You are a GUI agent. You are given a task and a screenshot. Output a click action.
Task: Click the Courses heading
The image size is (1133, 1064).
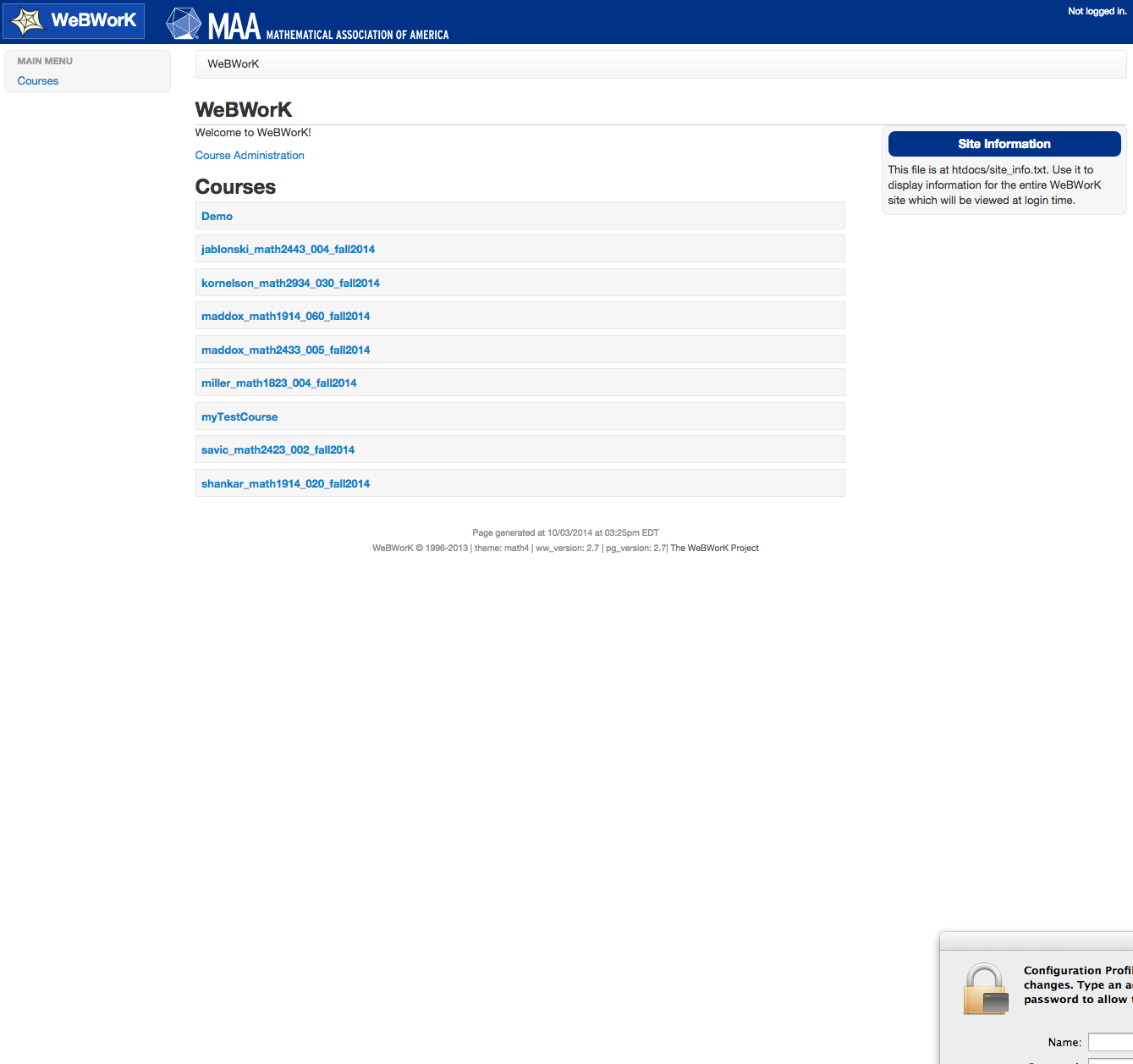(x=235, y=187)
